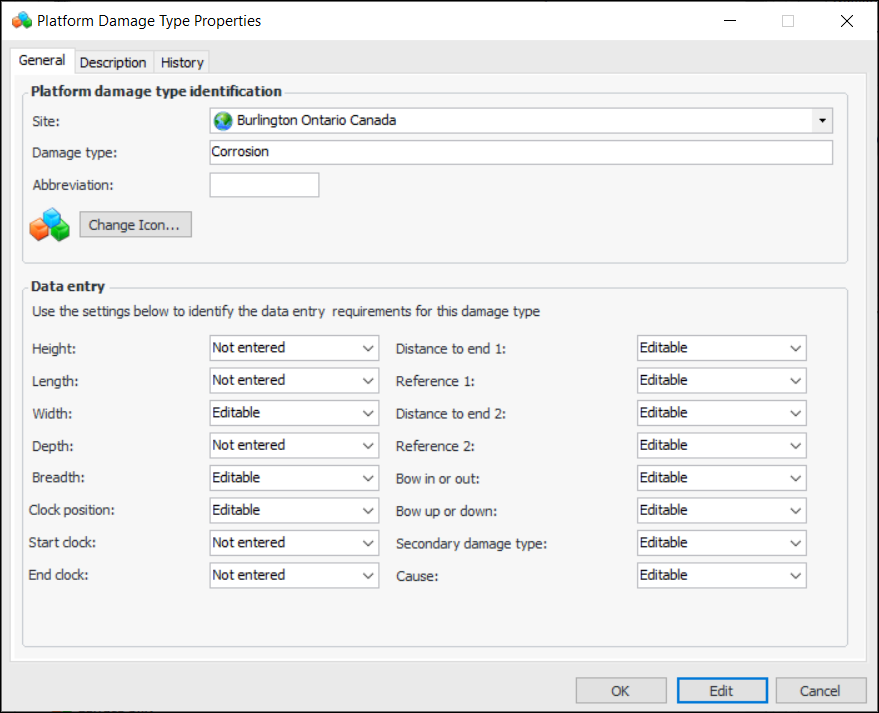Click the title bar application icon
The height and width of the screenshot is (713, 879).
tap(21, 20)
